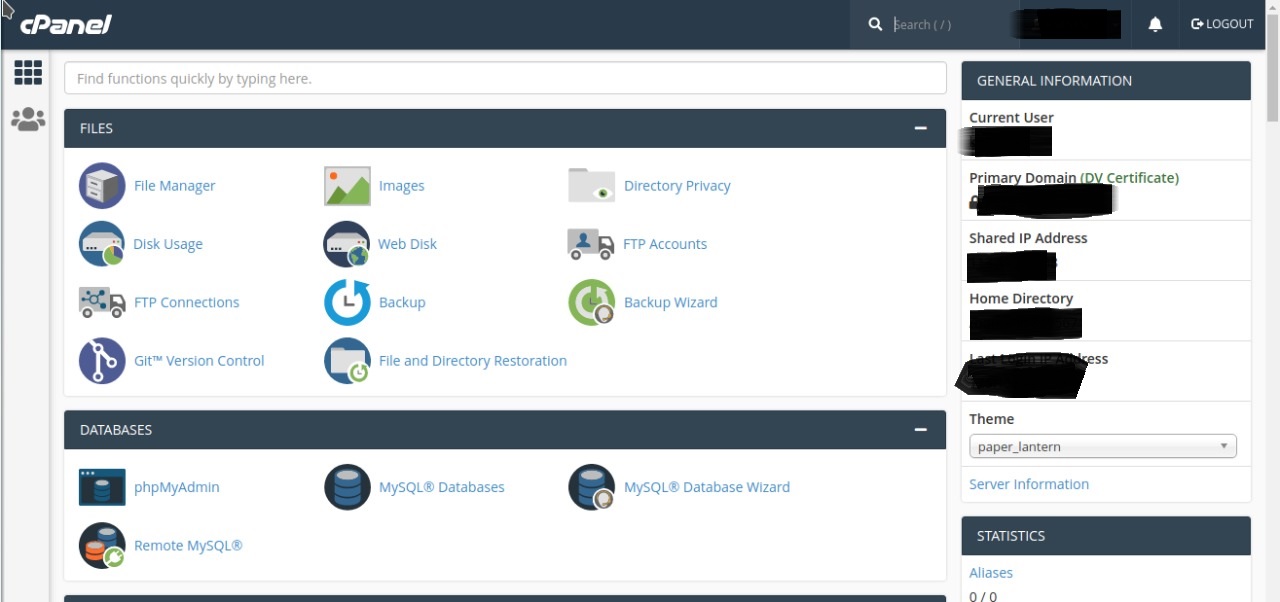Open the FTP Connections icon
Viewport: 1280px width, 602px height.
coord(102,302)
